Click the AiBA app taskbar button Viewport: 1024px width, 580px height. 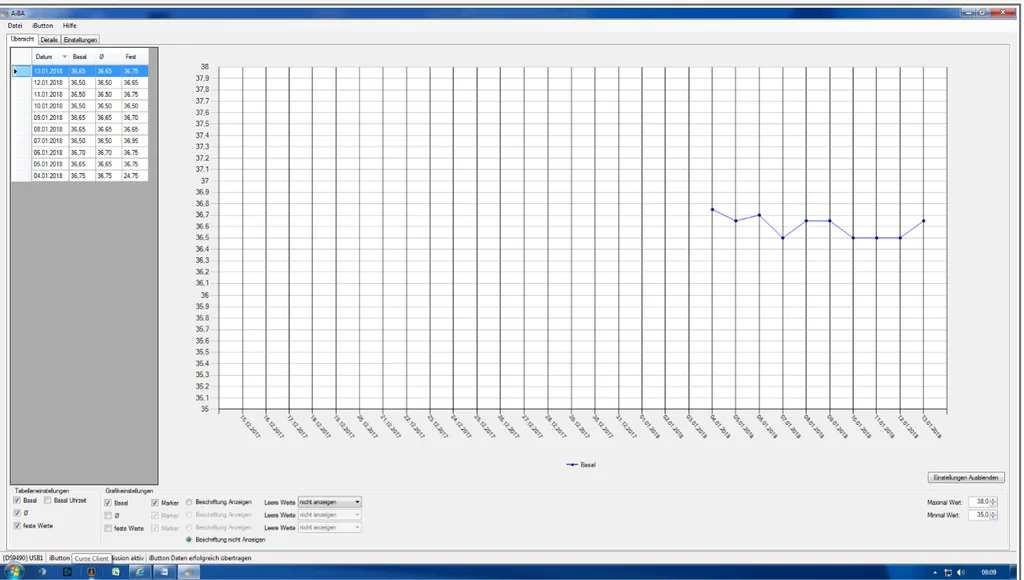[189, 572]
